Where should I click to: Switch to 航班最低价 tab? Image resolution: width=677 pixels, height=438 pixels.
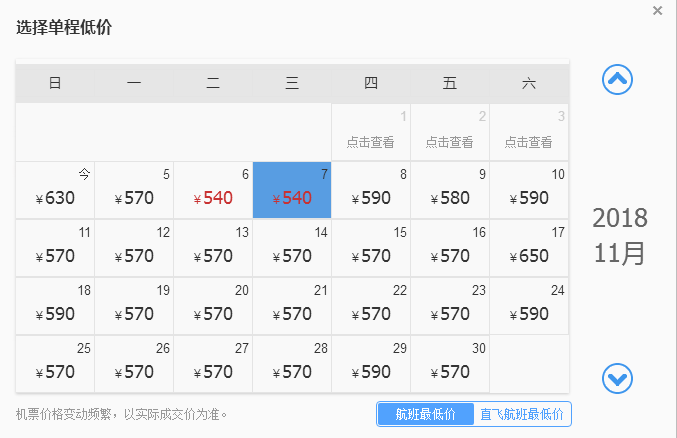(425, 414)
